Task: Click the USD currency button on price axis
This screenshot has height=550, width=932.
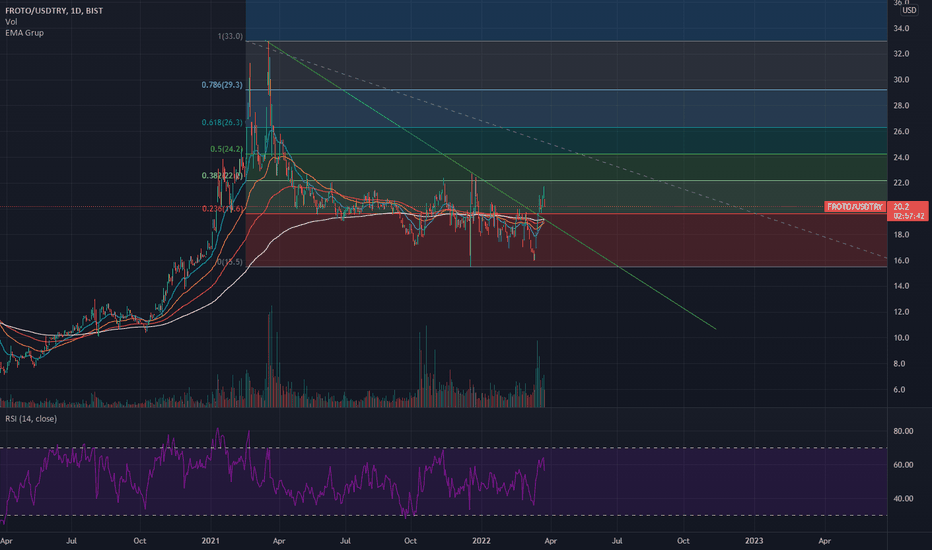Action: (909, 10)
